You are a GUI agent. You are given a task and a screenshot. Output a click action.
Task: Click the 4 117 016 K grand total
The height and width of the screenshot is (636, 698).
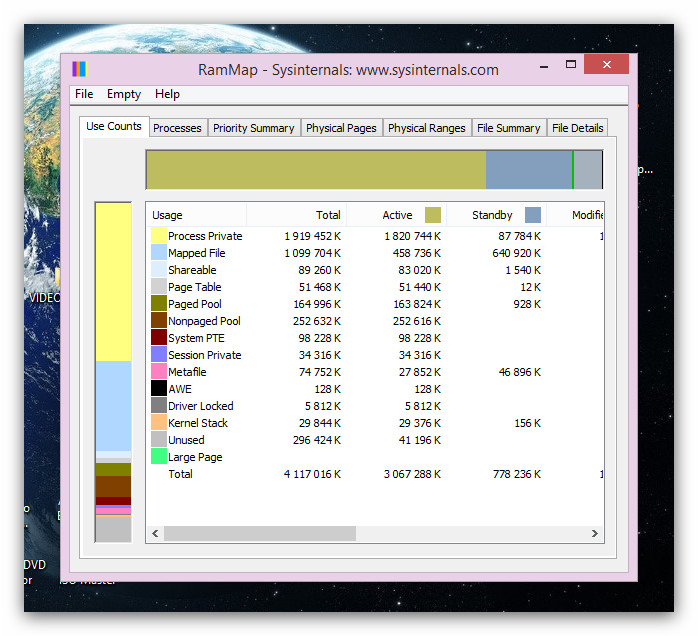coord(312,474)
